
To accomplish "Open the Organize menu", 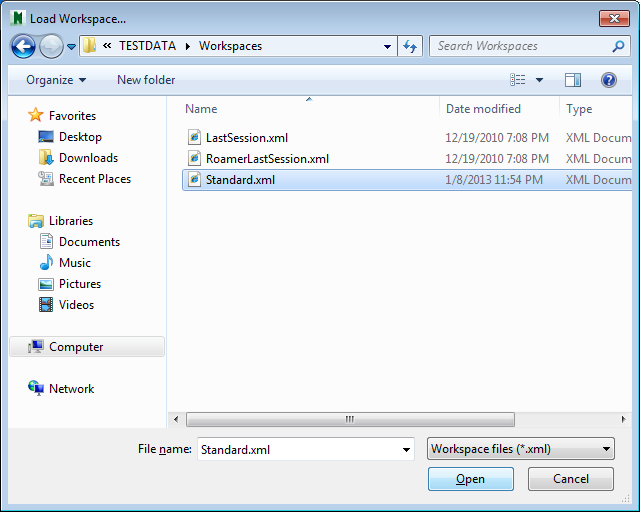I will (56, 80).
